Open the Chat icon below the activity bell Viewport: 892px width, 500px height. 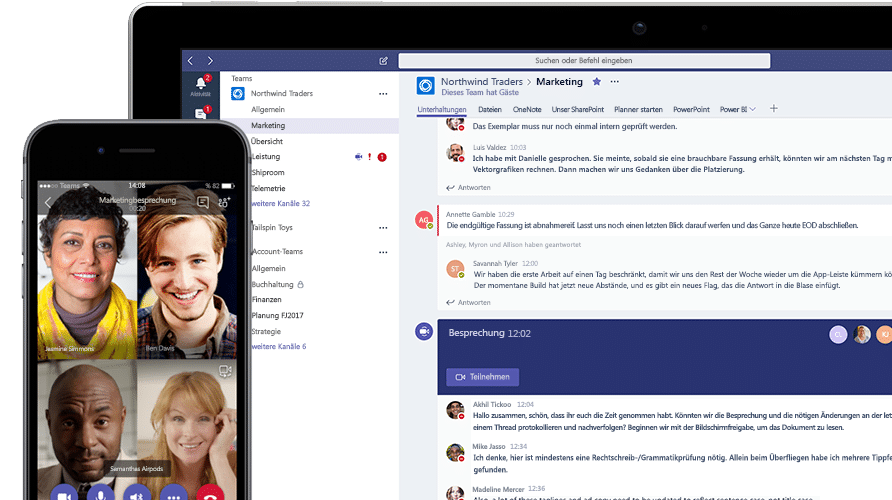click(x=201, y=113)
